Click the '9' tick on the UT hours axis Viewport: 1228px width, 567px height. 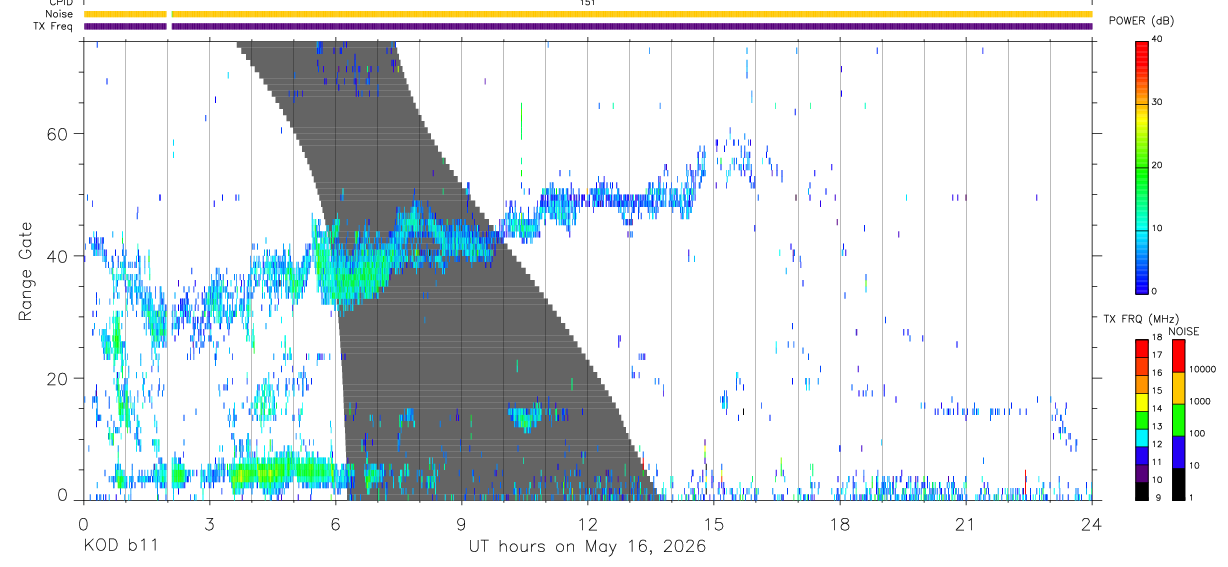point(461,524)
